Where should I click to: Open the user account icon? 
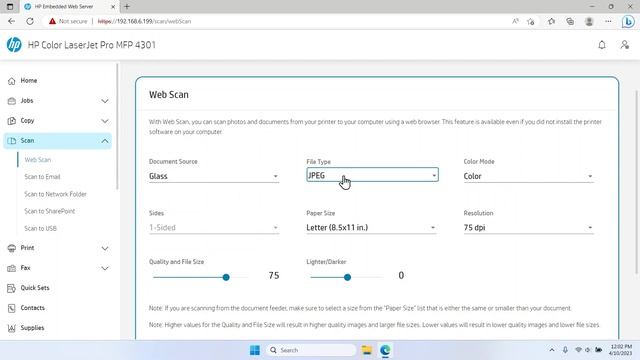[x=624, y=44]
